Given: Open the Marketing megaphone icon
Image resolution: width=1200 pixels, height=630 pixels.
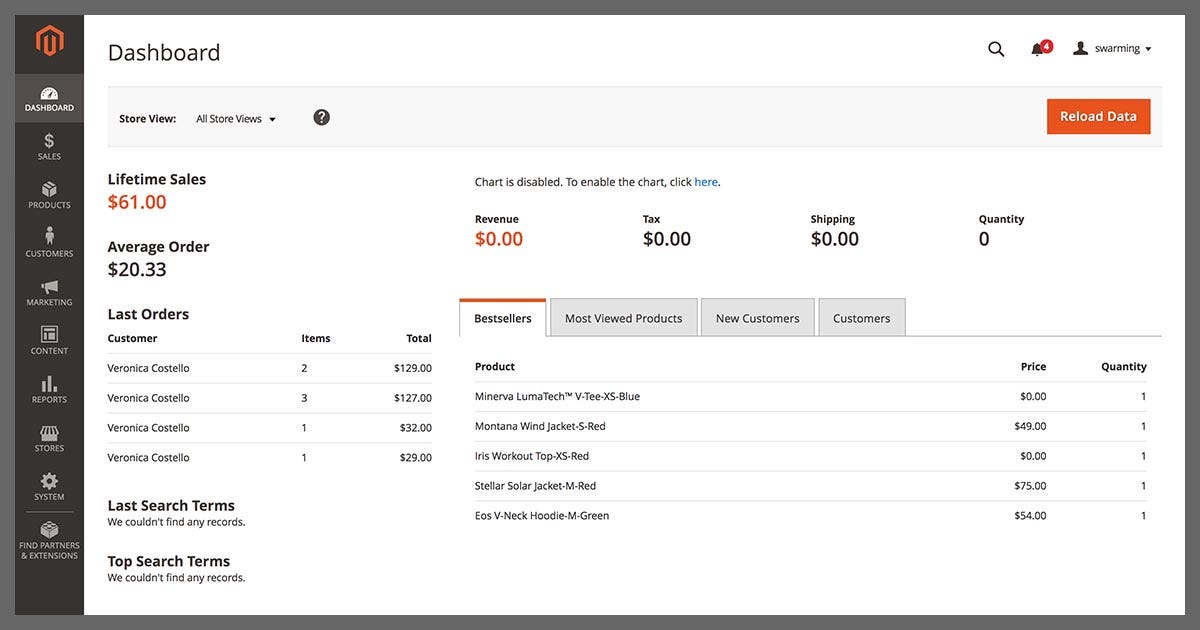Looking at the screenshot, I should coord(49,287).
